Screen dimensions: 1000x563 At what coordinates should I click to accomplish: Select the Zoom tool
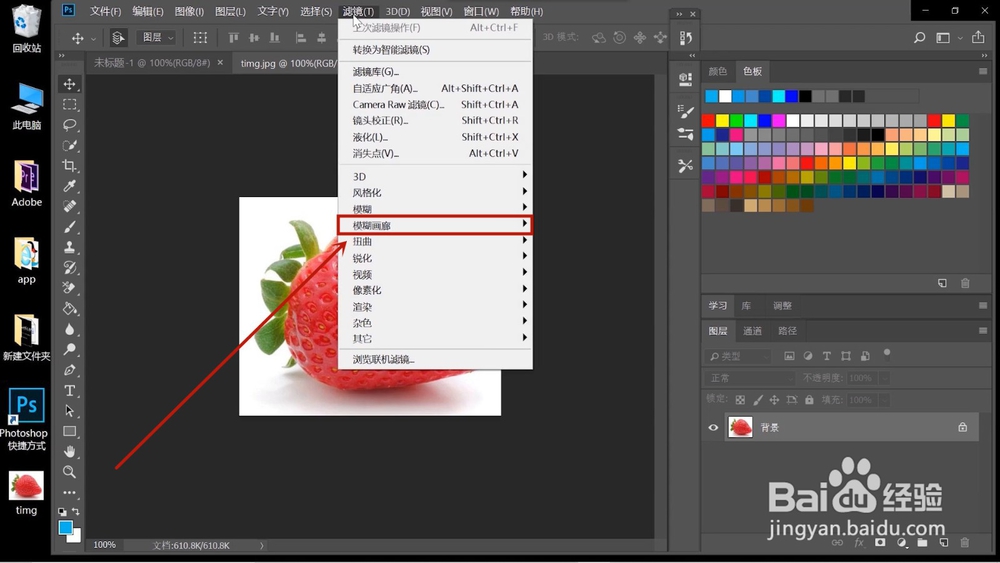(x=70, y=472)
